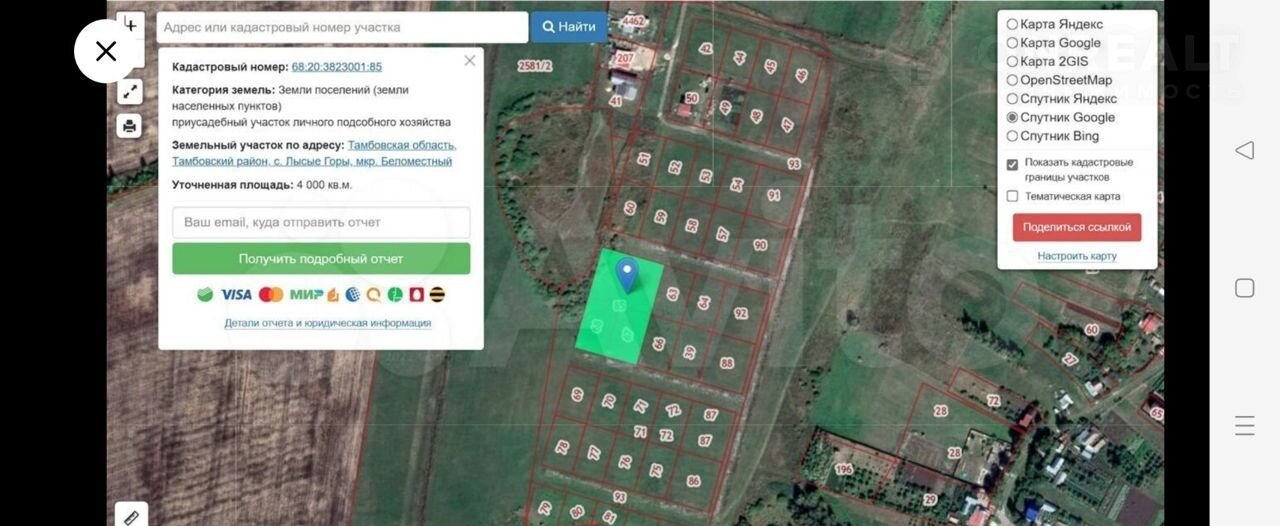Screen dimensions: 1280x526
Task: Choose Спутник Bing satellite layer
Action: point(1012,136)
